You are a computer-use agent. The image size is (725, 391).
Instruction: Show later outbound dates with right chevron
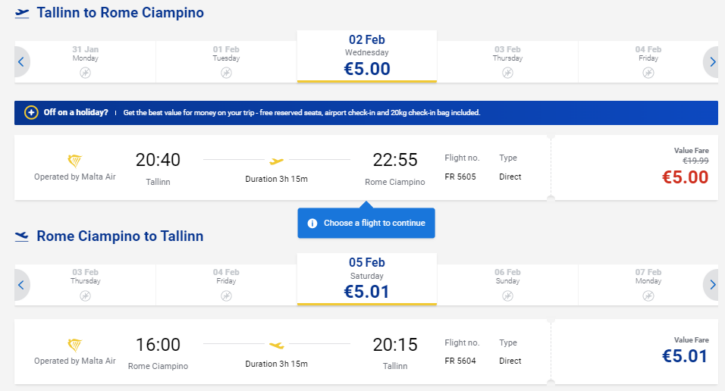[712, 61]
